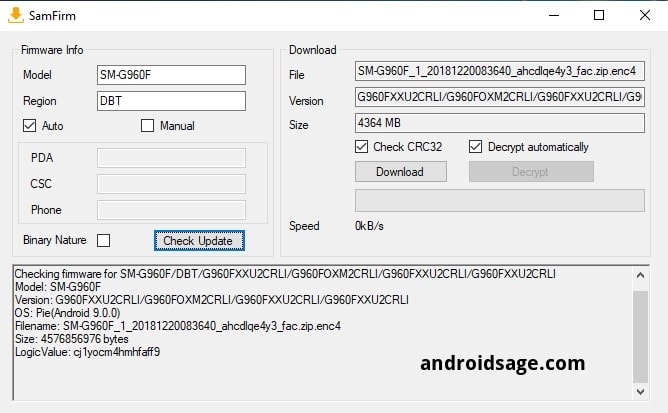Click the log scrollbar up arrow
Viewport: 668px width, 413px height.
[640, 276]
